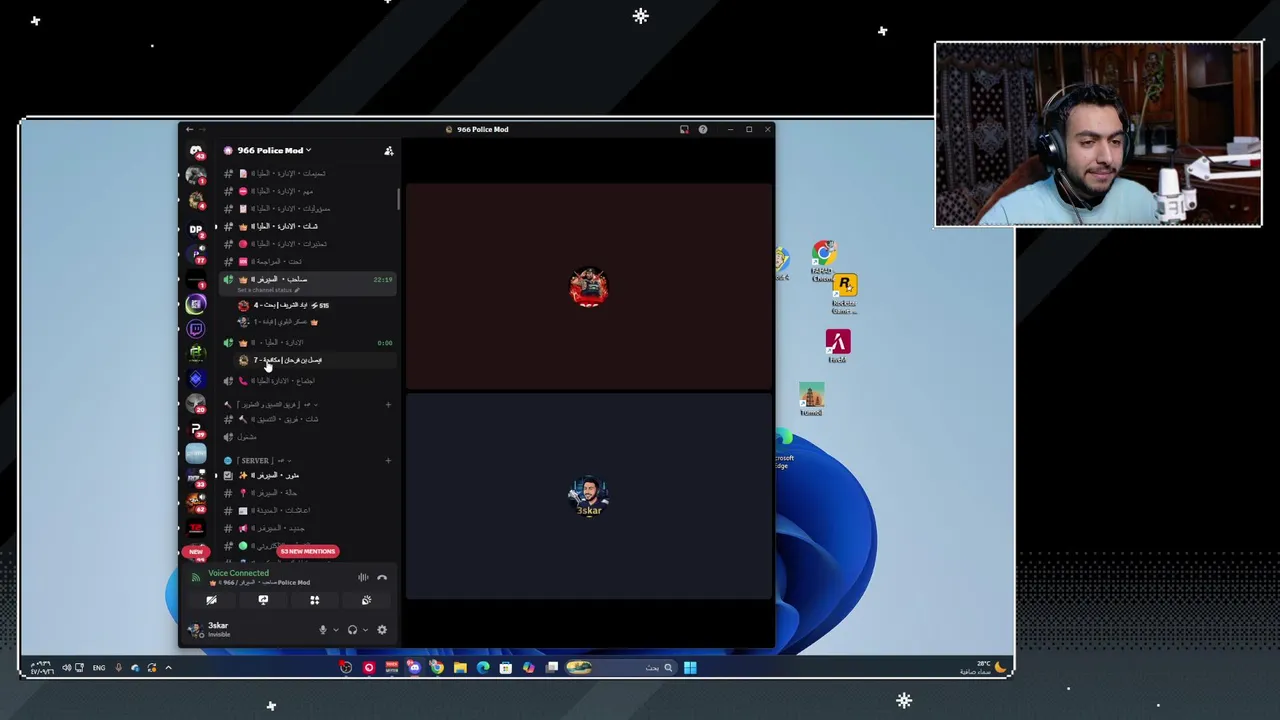Open channel with red pin emoji
This screenshot has height=720, width=1280.
pos(308,493)
